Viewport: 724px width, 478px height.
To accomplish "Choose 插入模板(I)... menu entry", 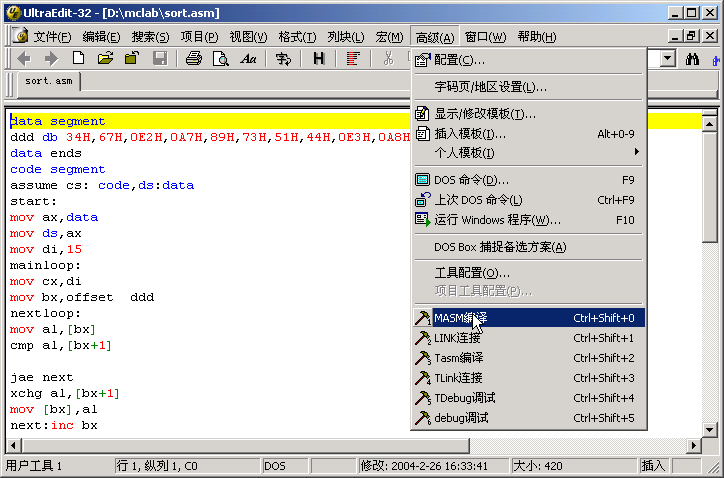I will point(529,134).
